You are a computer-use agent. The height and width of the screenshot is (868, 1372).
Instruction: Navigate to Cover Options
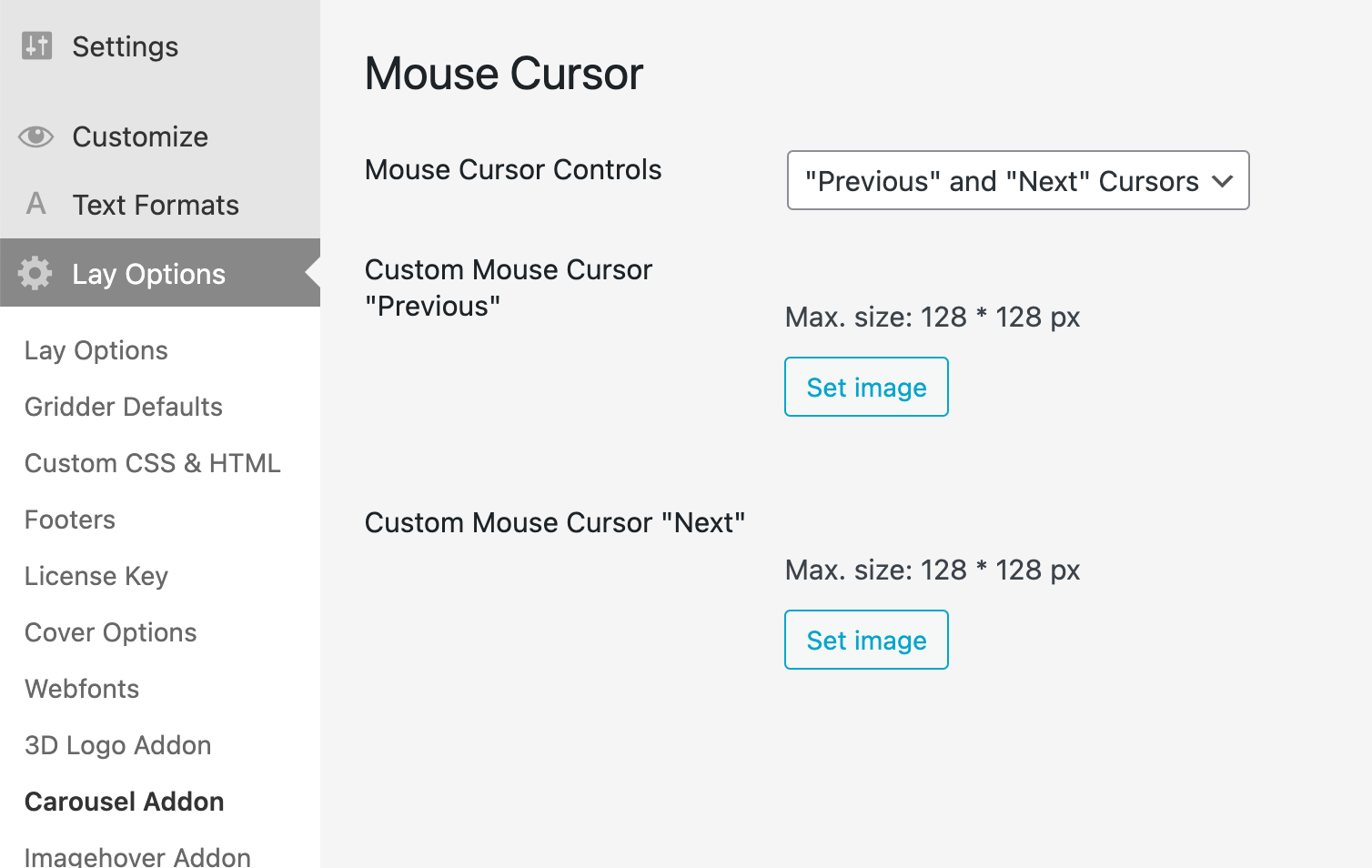111,633
